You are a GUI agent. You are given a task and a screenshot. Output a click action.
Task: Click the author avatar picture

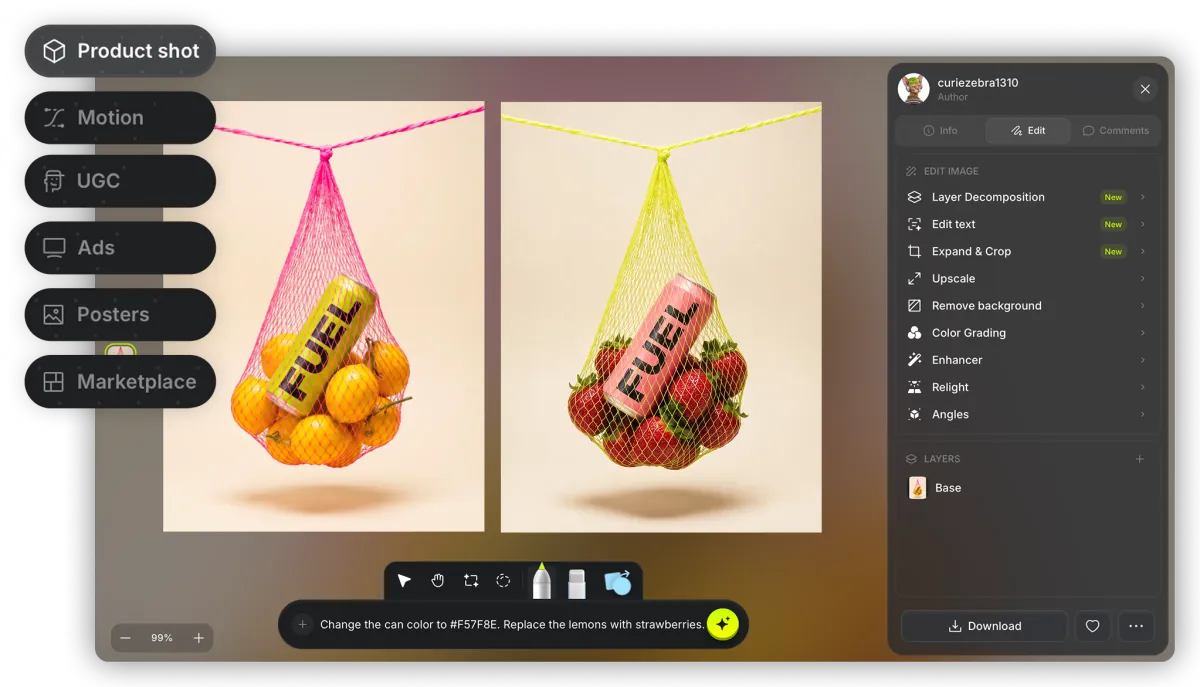[x=914, y=89]
